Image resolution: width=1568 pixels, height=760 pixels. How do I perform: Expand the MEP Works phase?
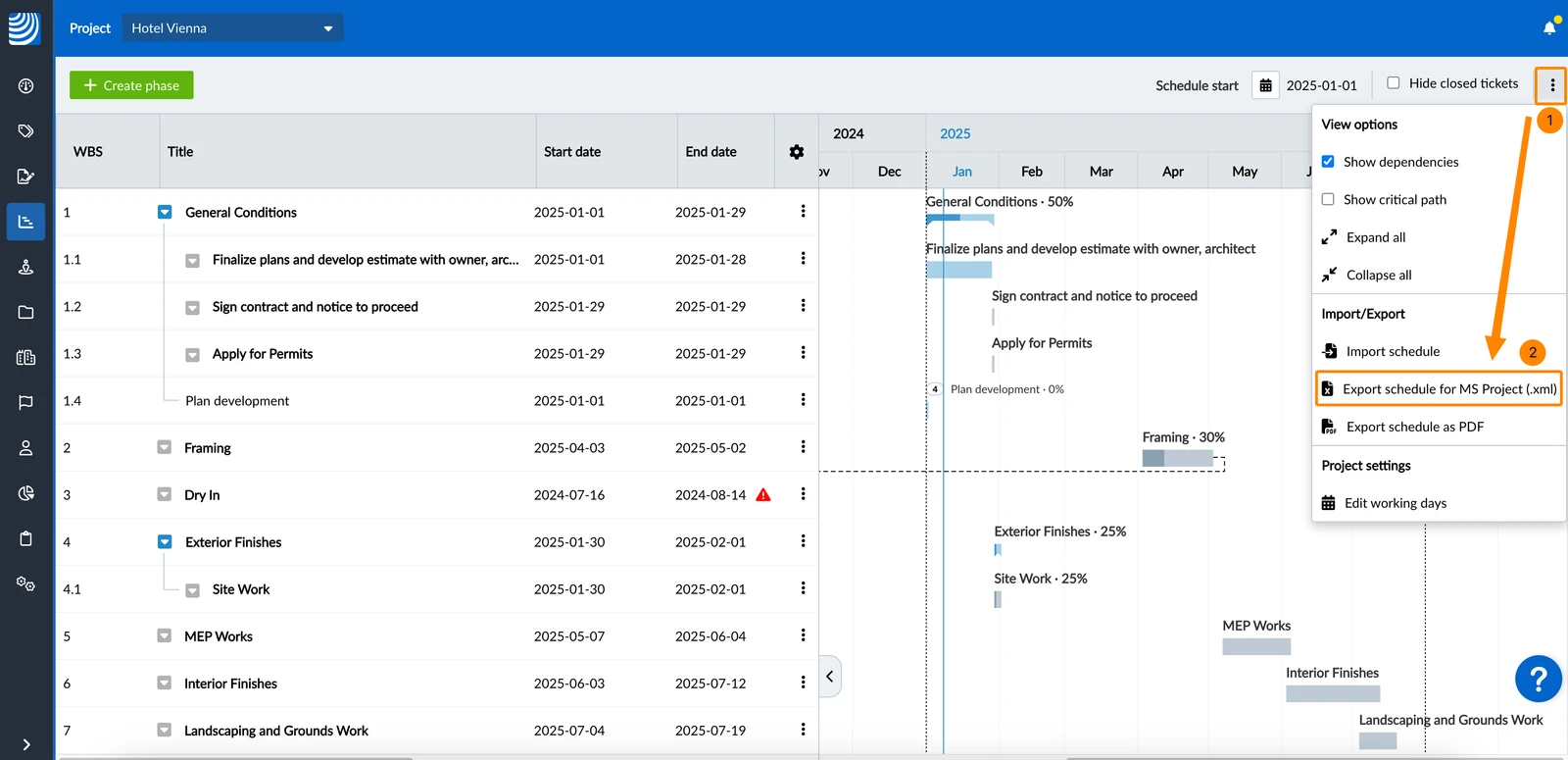(x=165, y=635)
